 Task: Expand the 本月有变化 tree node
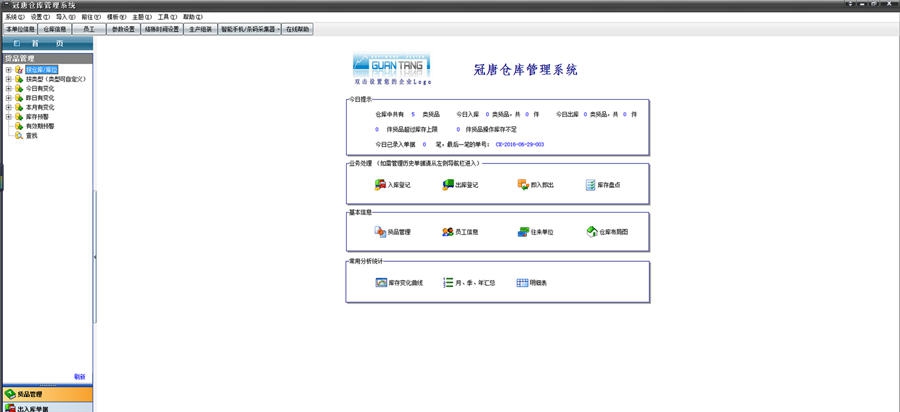tap(9, 107)
